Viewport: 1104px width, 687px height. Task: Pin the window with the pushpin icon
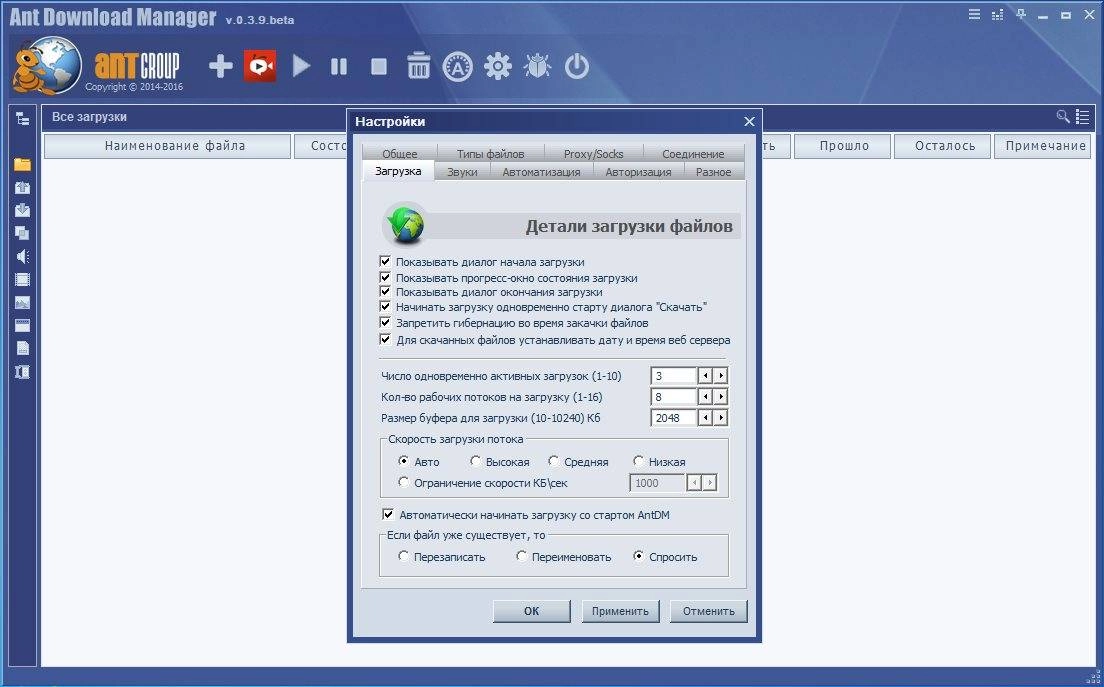pos(1021,14)
